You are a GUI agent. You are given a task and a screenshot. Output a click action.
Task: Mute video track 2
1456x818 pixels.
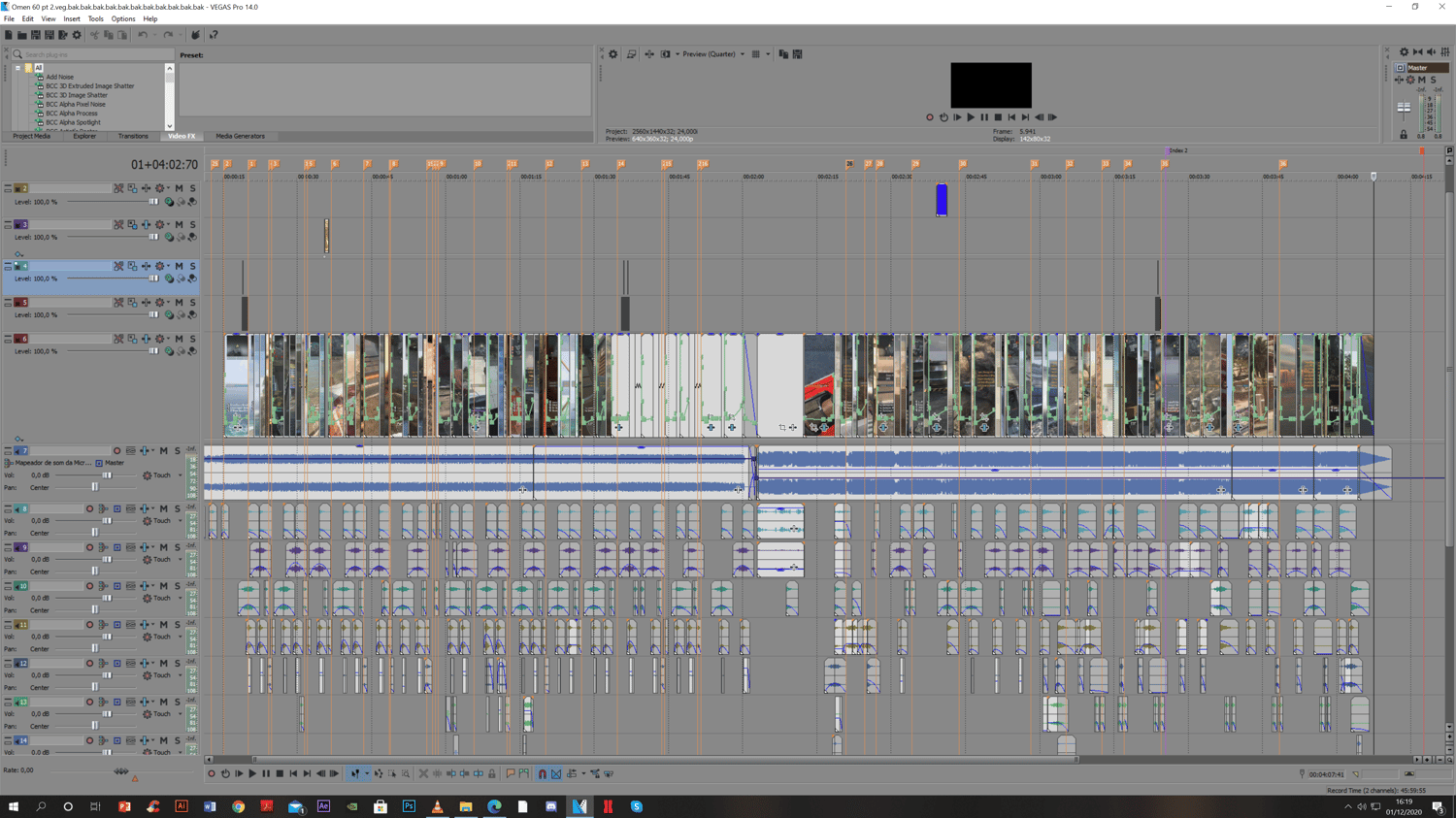(x=180, y=188)
